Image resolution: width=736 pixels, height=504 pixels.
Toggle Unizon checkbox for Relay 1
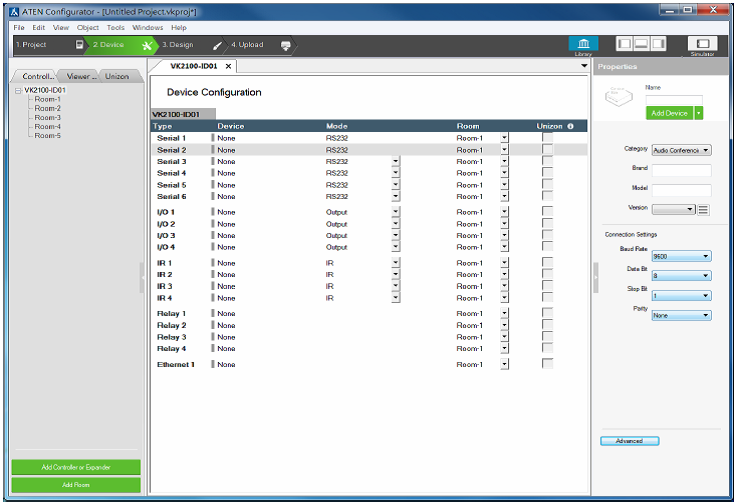547,313
